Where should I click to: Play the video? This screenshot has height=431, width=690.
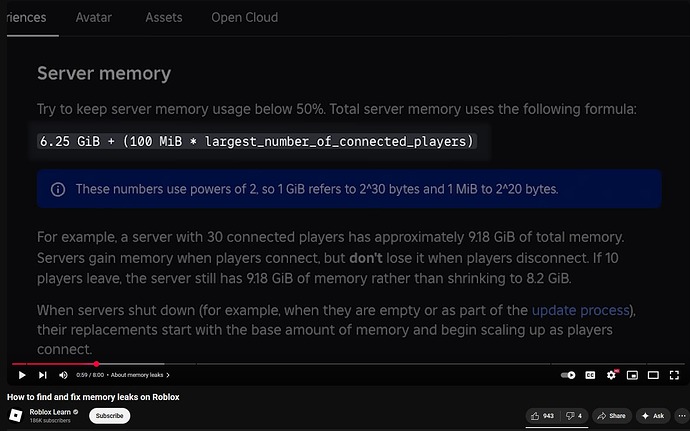click(22, 375)
